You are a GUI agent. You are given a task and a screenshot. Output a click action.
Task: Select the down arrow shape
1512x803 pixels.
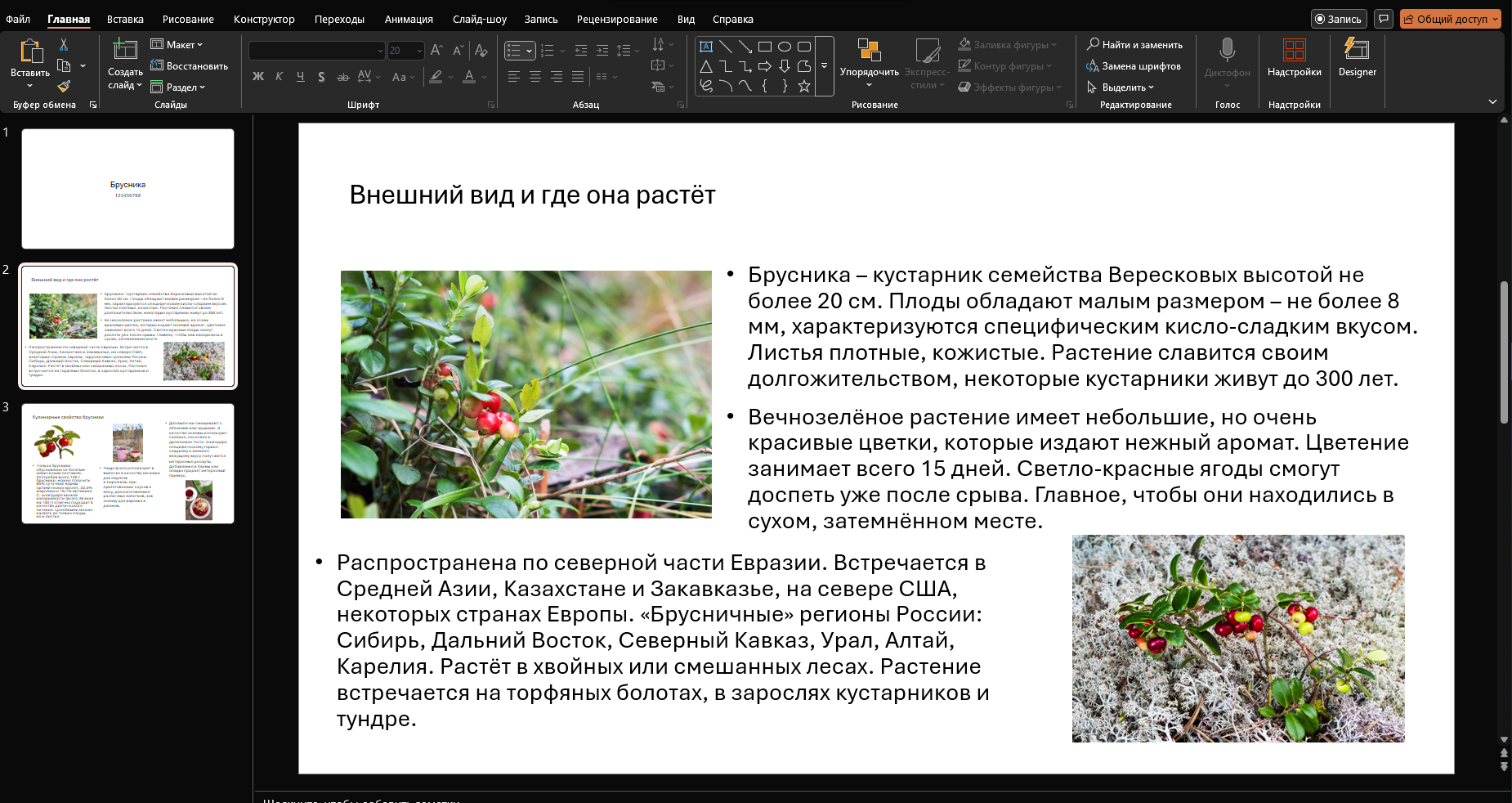point(785,66)
